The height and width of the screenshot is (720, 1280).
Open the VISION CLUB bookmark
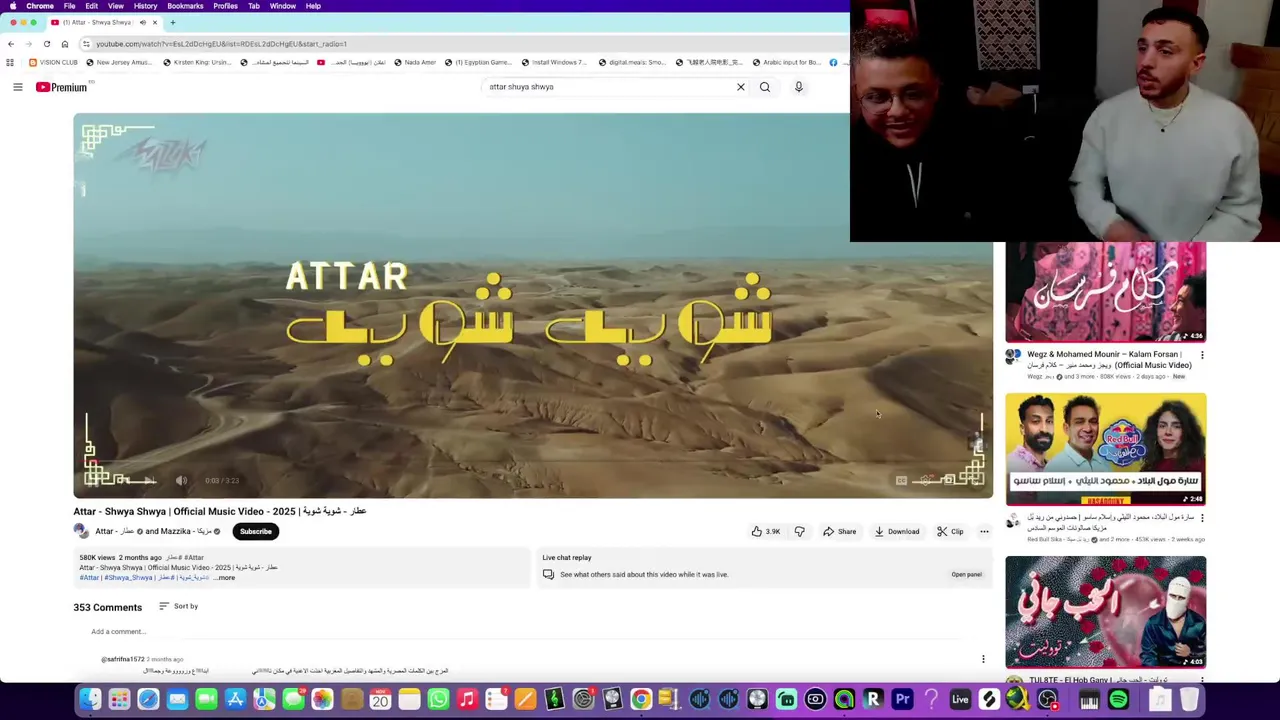point(54,62)
